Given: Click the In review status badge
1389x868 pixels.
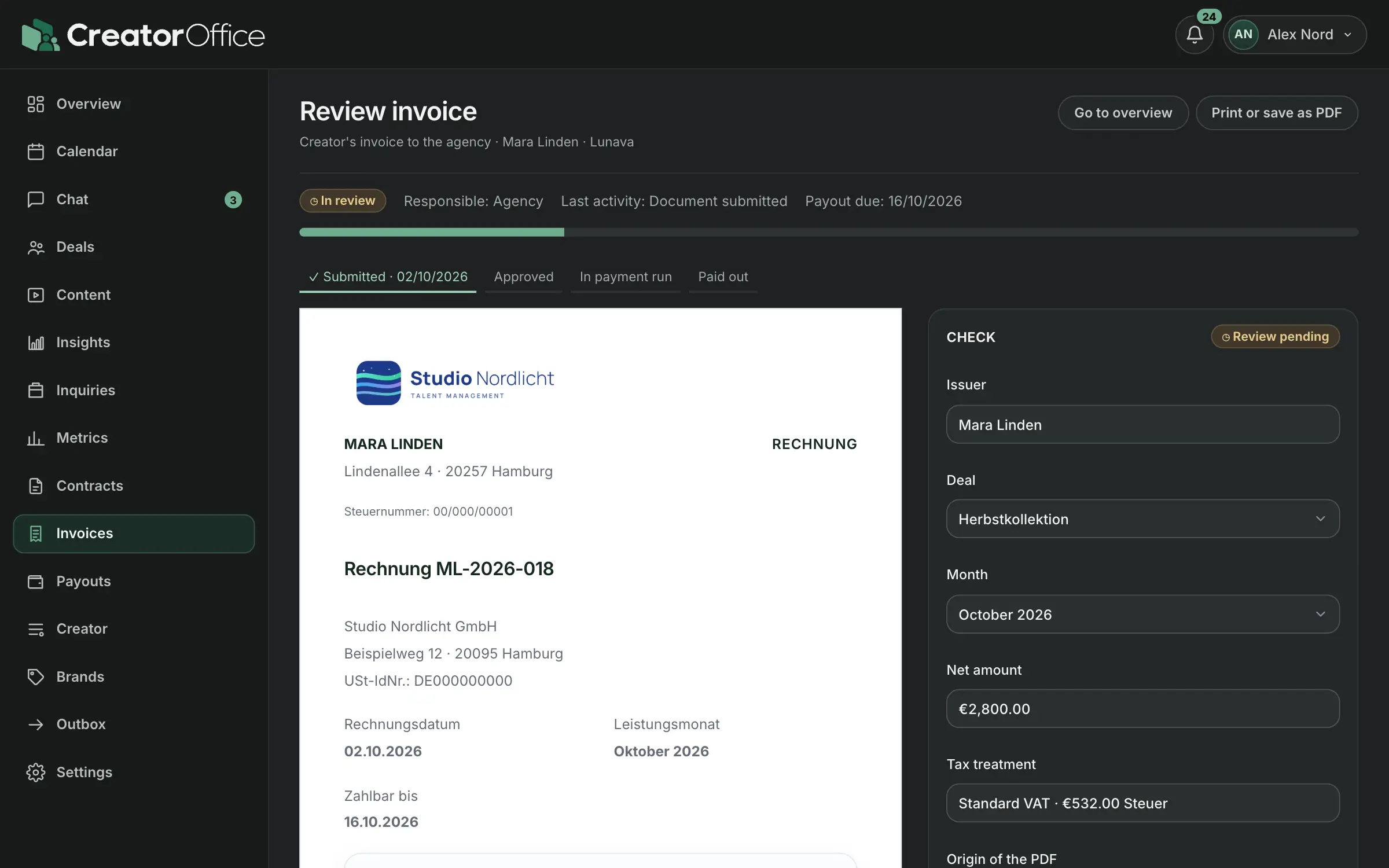Looking at the screenshot, I should point(343,201).
